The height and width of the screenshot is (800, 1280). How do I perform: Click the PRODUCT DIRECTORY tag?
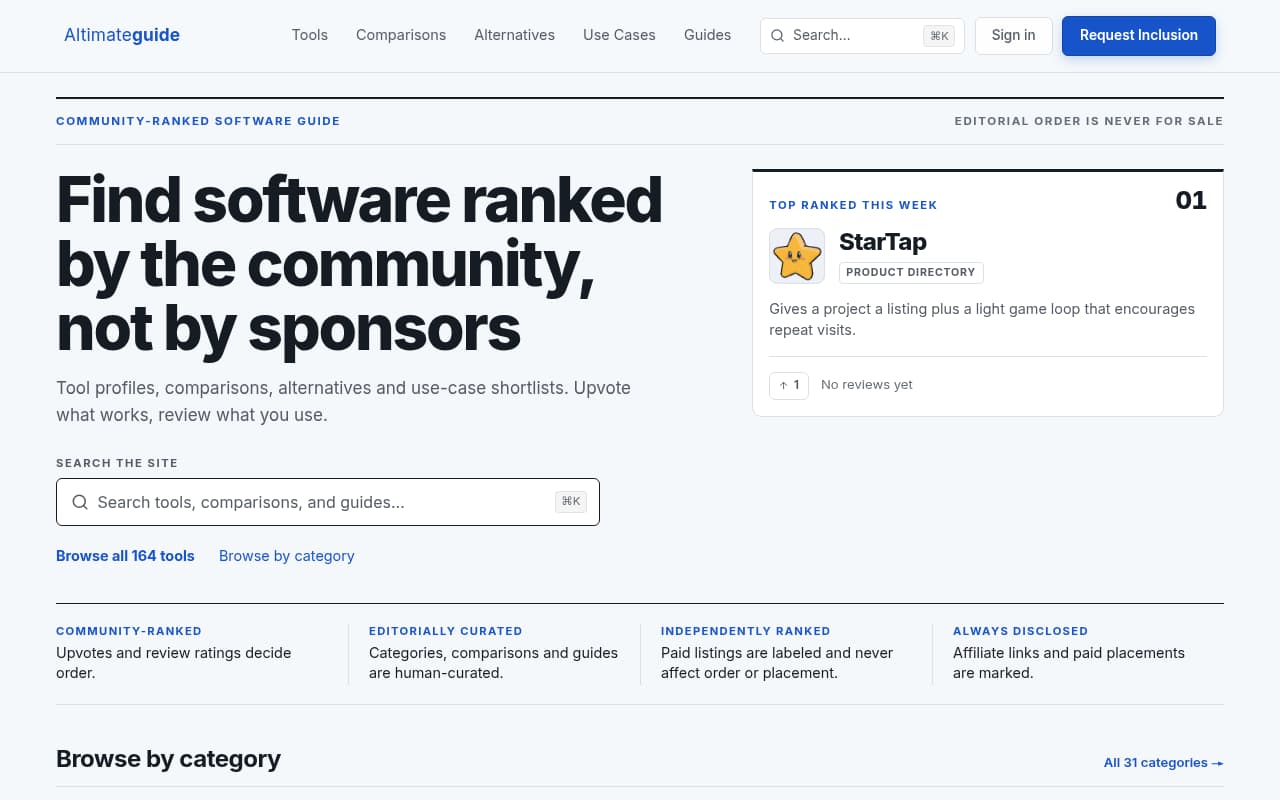click(911, 272)
